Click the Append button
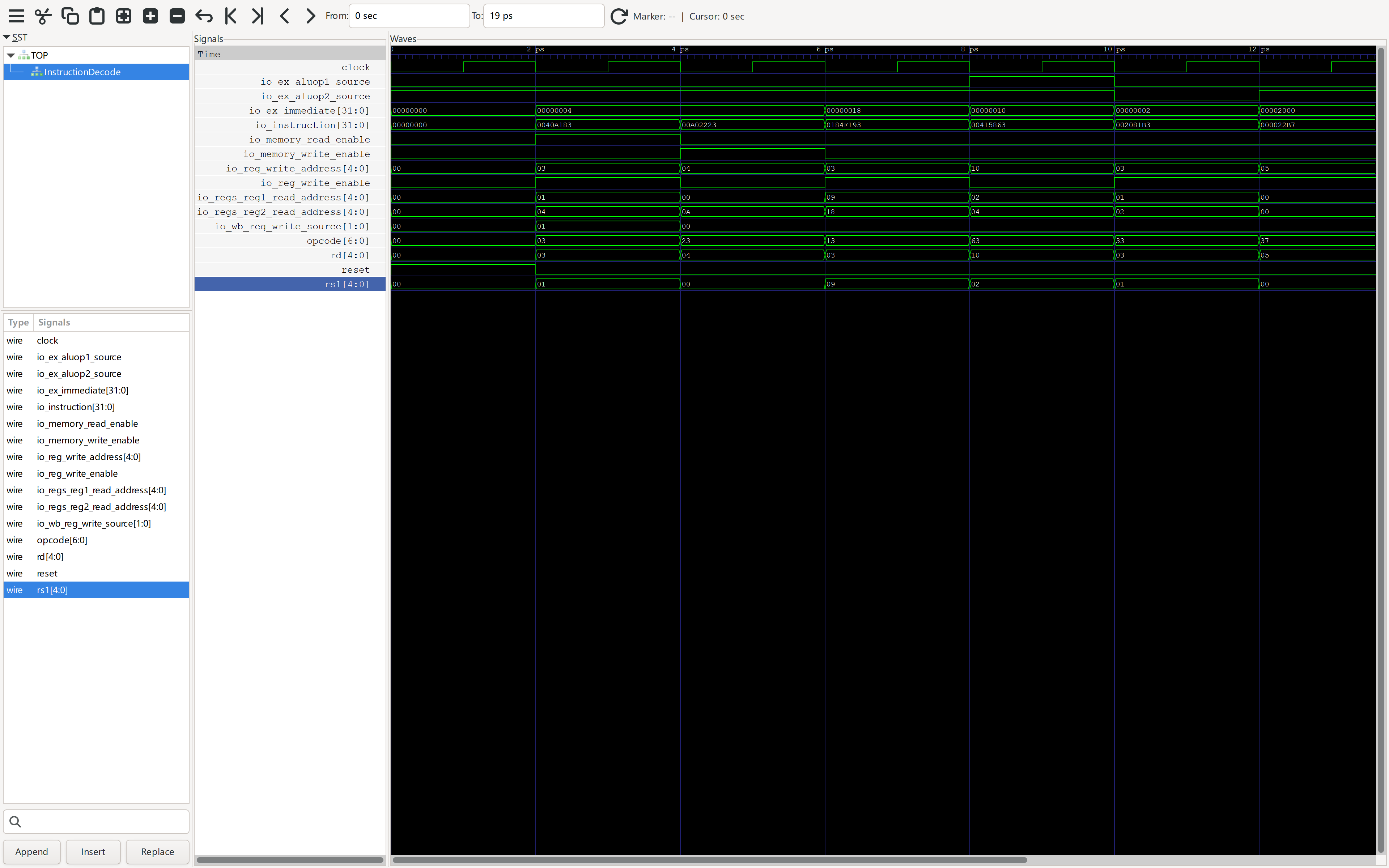 (x=31, y=851)
